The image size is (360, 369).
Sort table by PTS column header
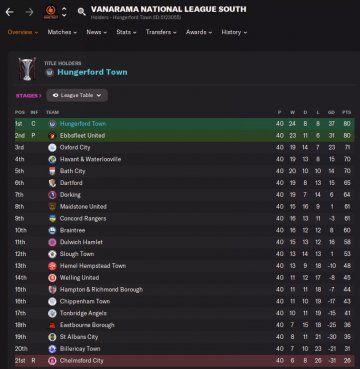[346, 112]
